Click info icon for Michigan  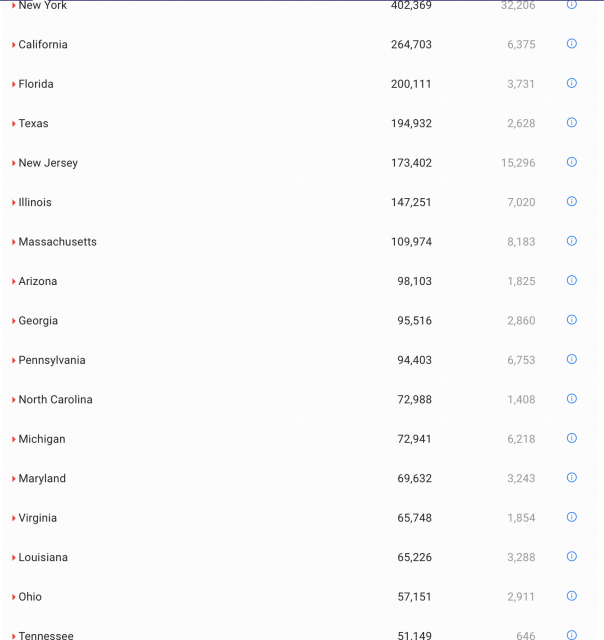572,438
